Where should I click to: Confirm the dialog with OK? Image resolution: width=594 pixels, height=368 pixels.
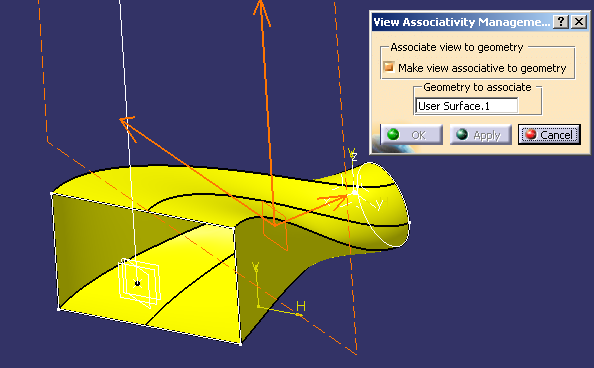point(411,135)
